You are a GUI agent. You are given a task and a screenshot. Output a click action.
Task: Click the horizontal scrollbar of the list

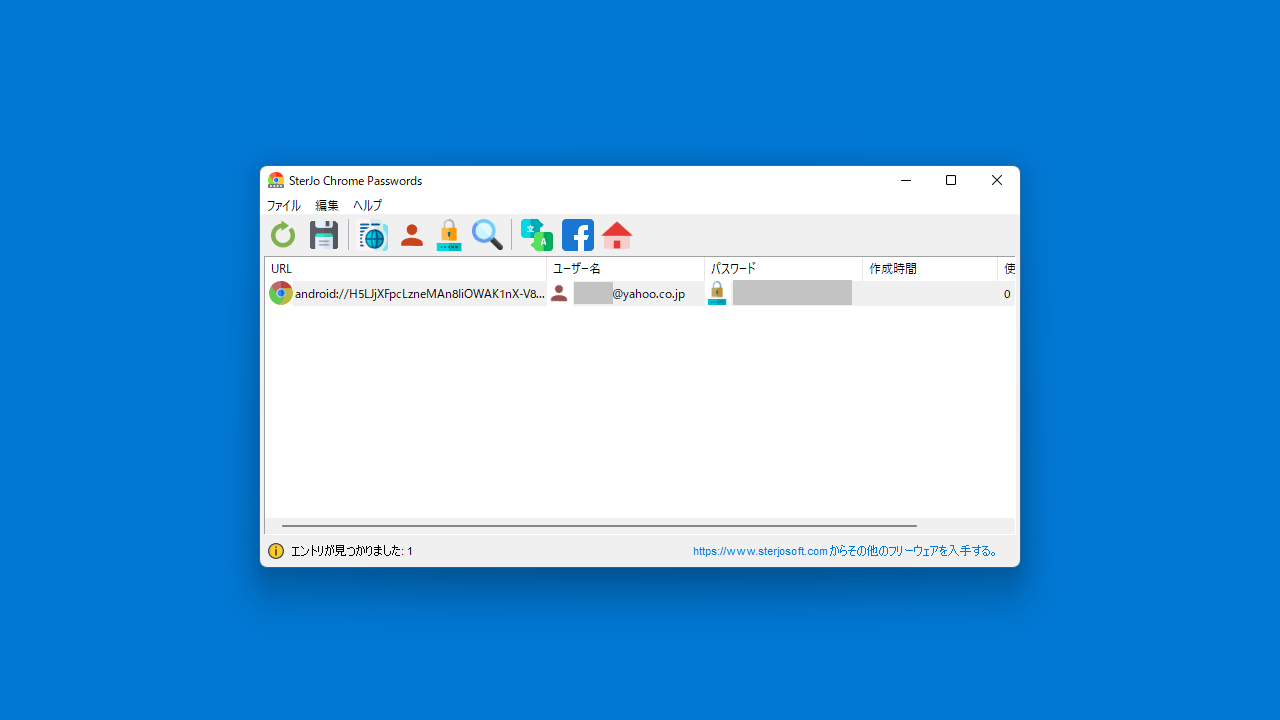[599, 525]
